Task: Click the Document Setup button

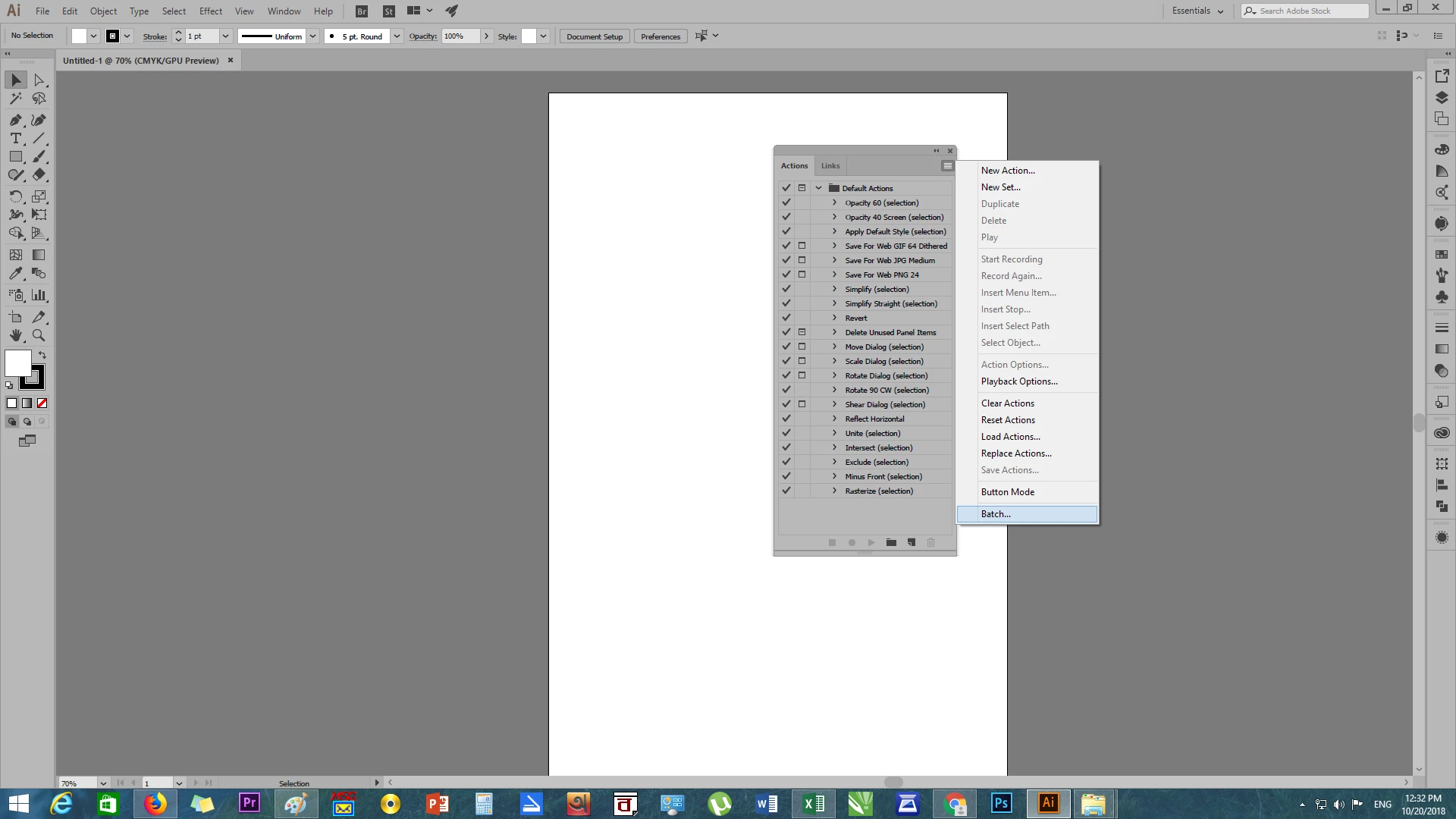Action: coord(594,36)
